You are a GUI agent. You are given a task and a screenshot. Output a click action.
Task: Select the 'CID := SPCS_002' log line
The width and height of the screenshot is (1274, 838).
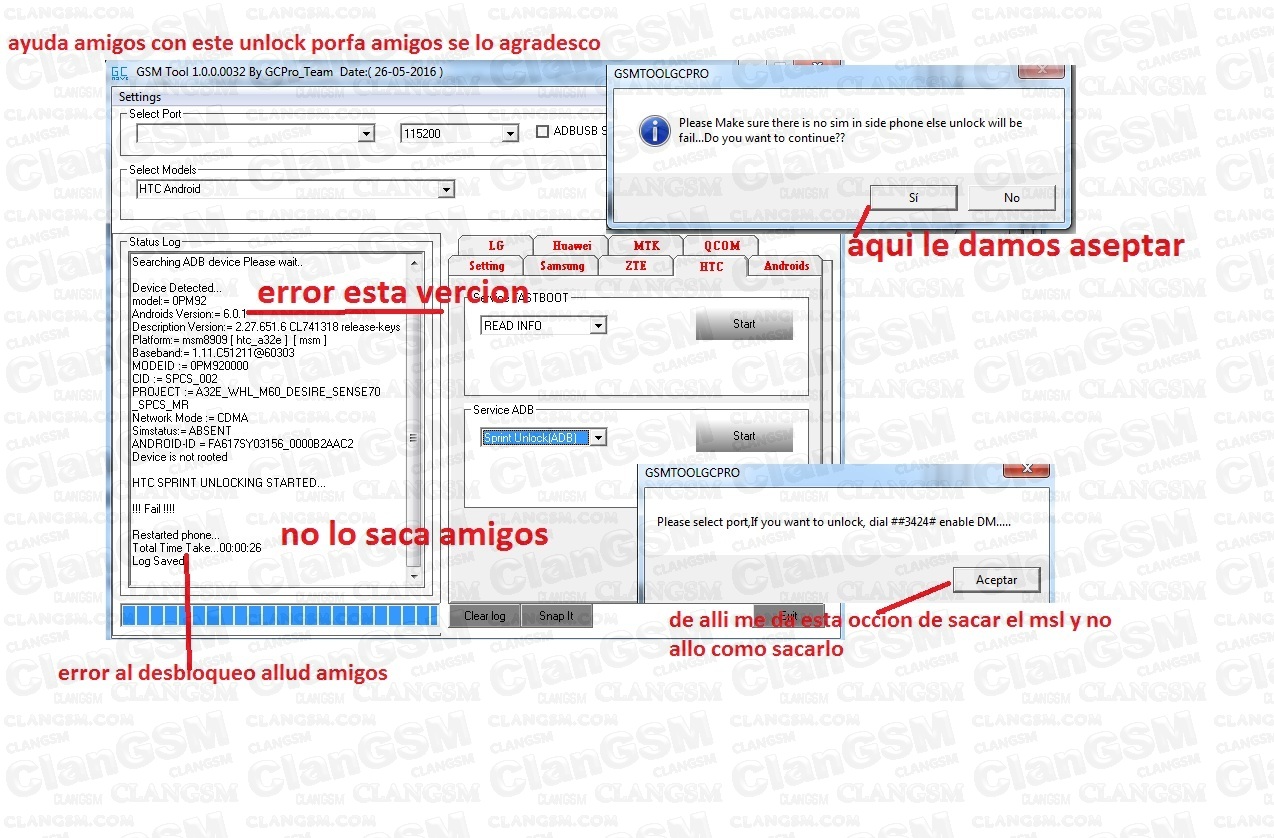click(x=175, y=379)
